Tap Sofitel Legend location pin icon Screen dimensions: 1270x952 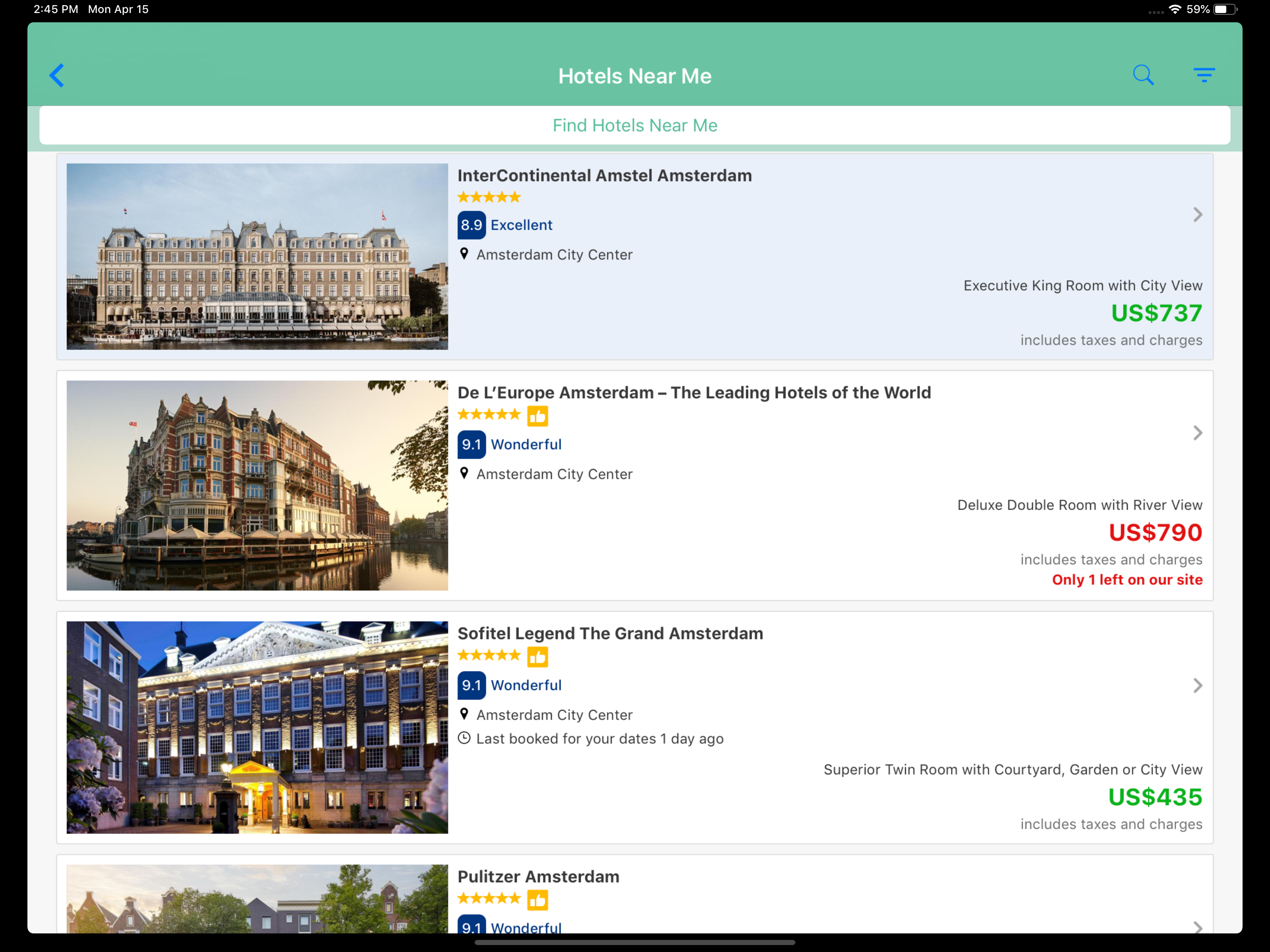coord(464,714)
